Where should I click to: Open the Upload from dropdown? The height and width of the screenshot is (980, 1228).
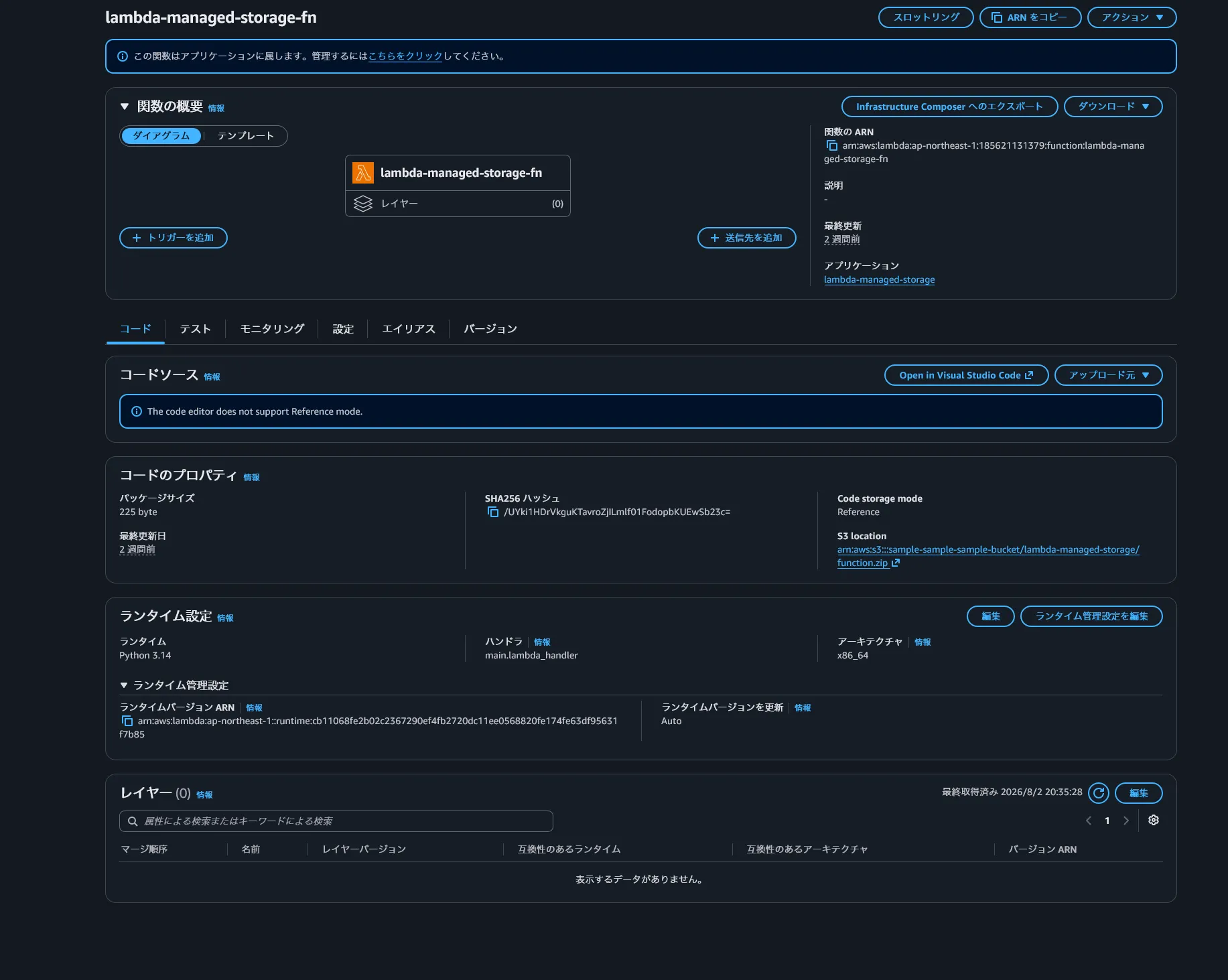pos(1108,375)
